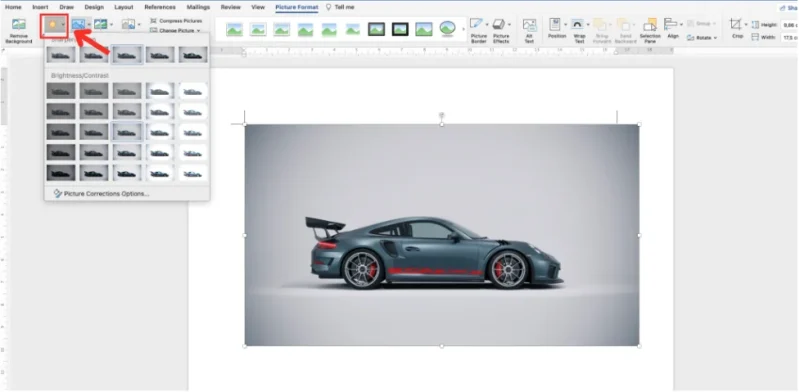Click the Align icon
Viewport: 800px width, 392px height.
click(x=670, y=24)
